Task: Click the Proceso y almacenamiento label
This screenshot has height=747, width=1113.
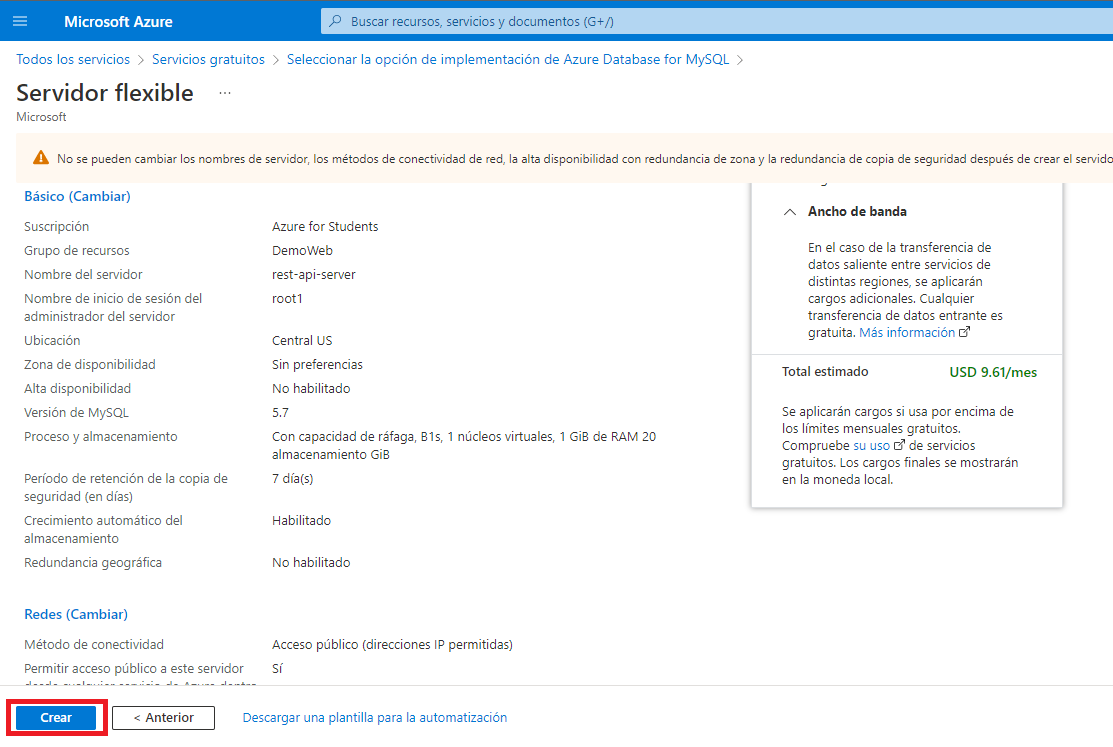Action: click(x=101, y=437)
